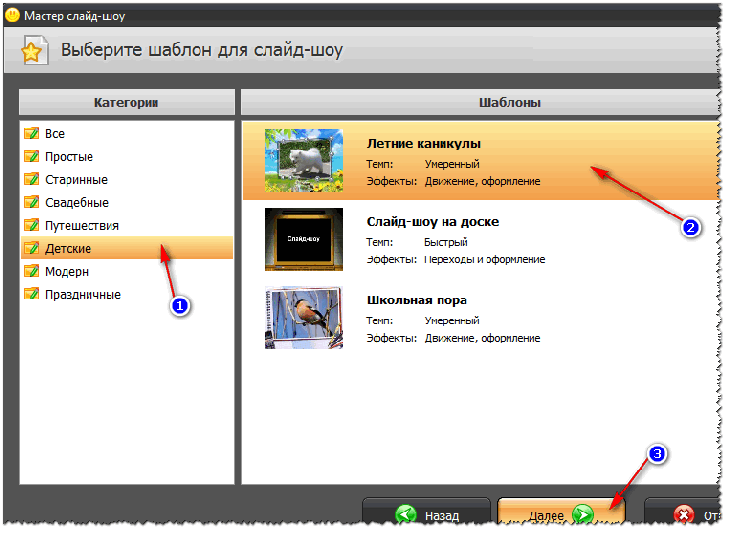The image size is (730, 533).
Task: Click the icon next to Простые
Action: tap(32, 157)
